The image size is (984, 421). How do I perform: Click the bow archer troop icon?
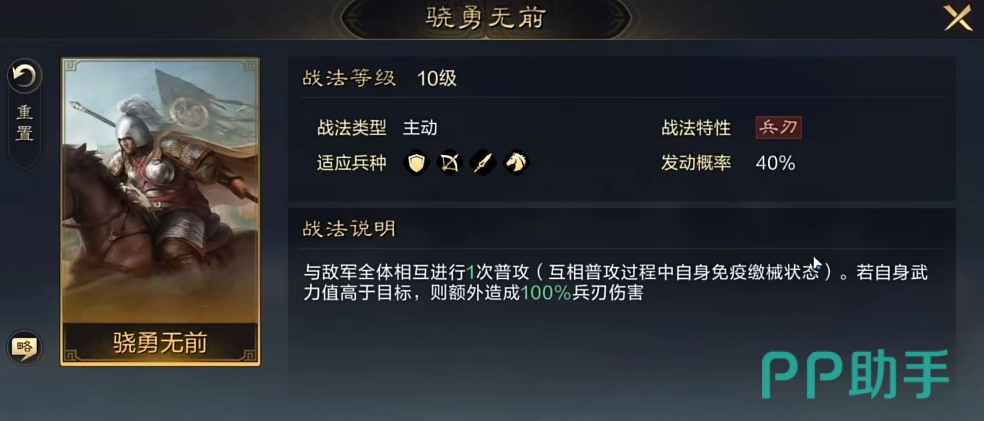[x=450, y=162]
